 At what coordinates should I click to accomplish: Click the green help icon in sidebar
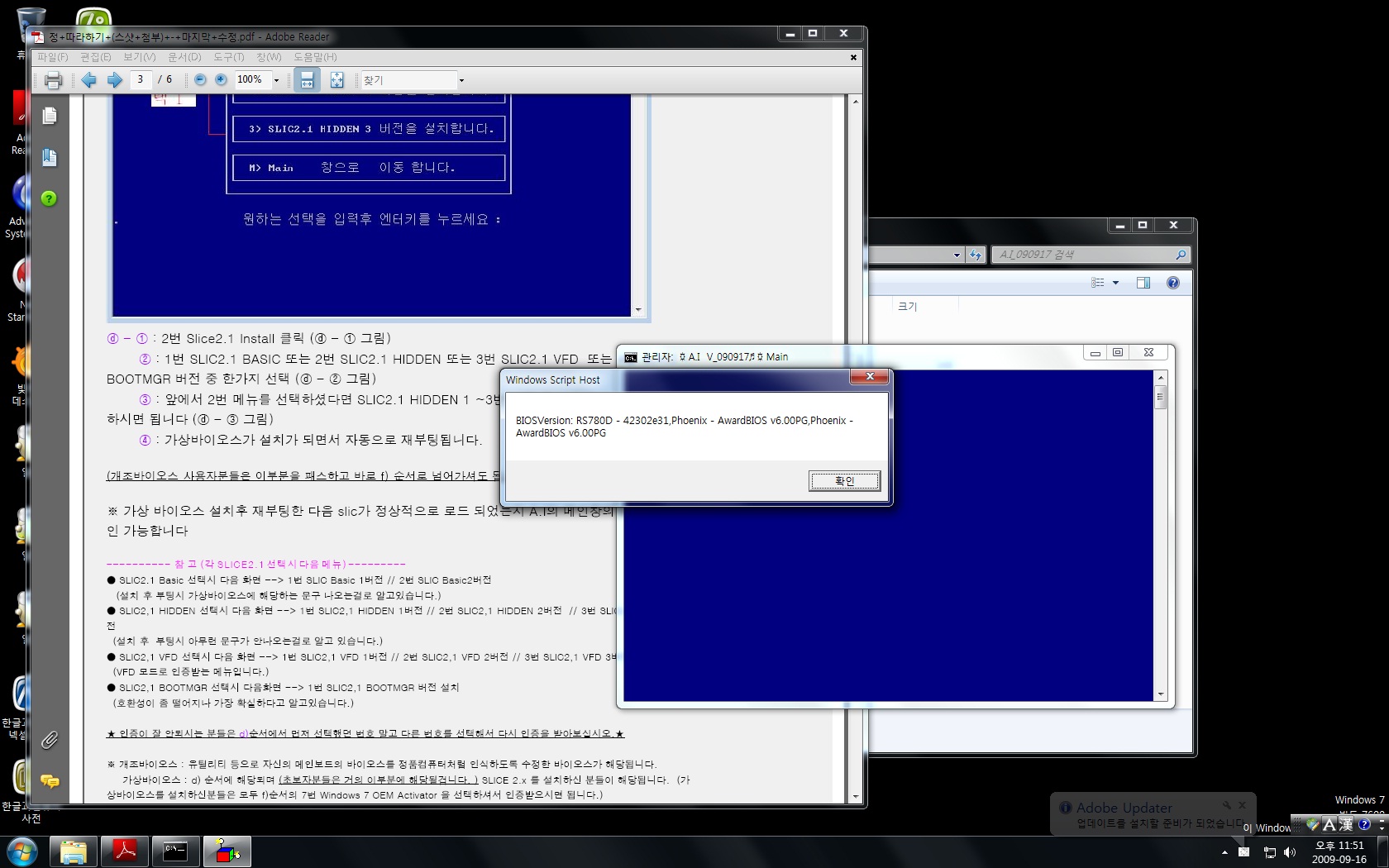click(50, 198)
